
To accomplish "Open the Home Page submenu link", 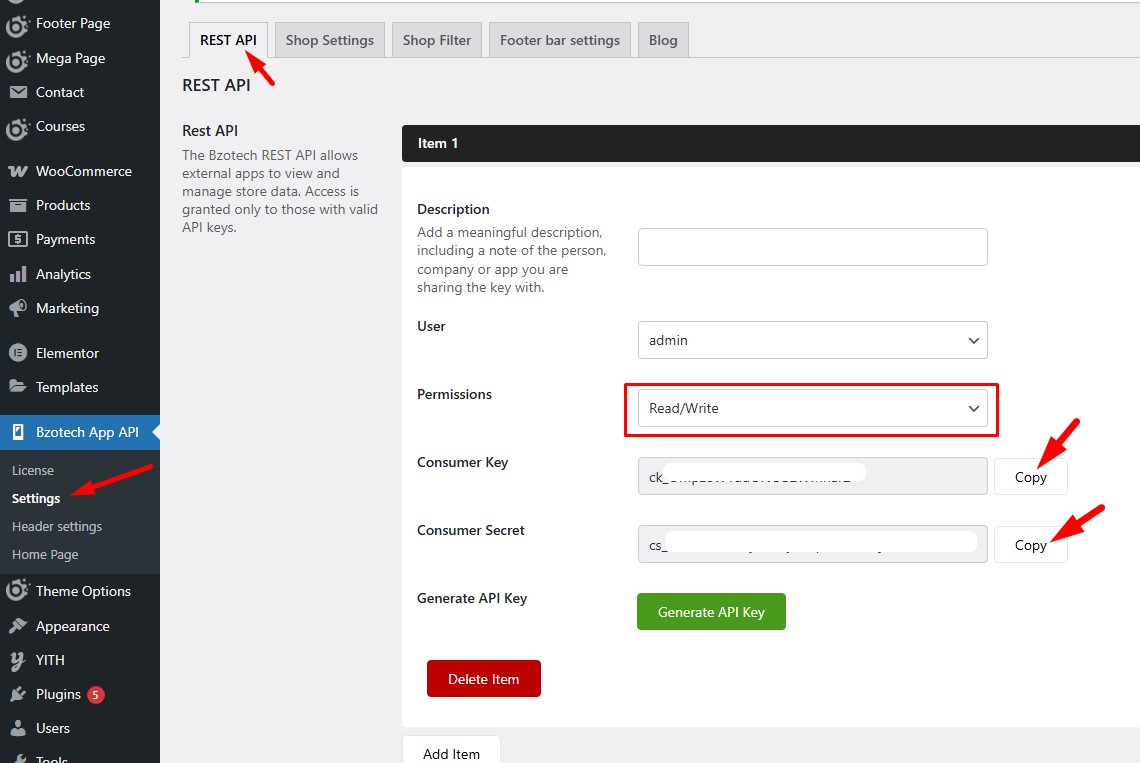I will (x=45, y=555).
